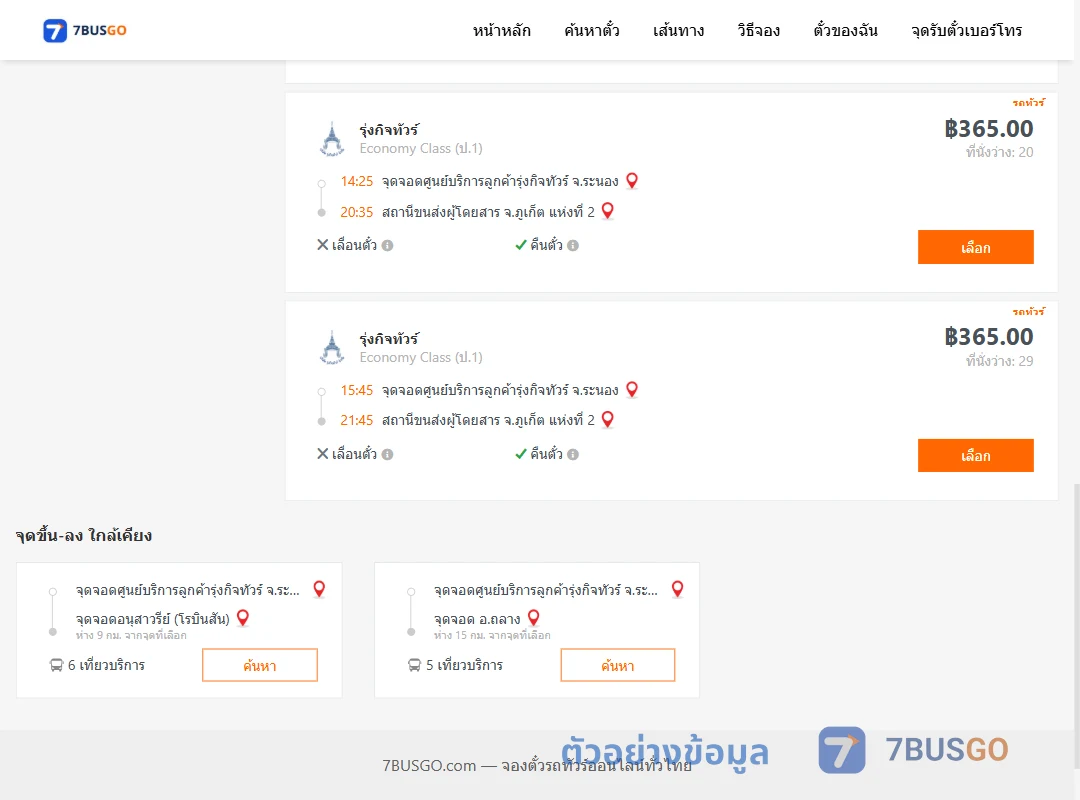Click ฿365.00 price of 15:45 trip
Image resolution: width=1080 pixels, height=800 pixels.
pyautogui.click(x=988, y=337)
